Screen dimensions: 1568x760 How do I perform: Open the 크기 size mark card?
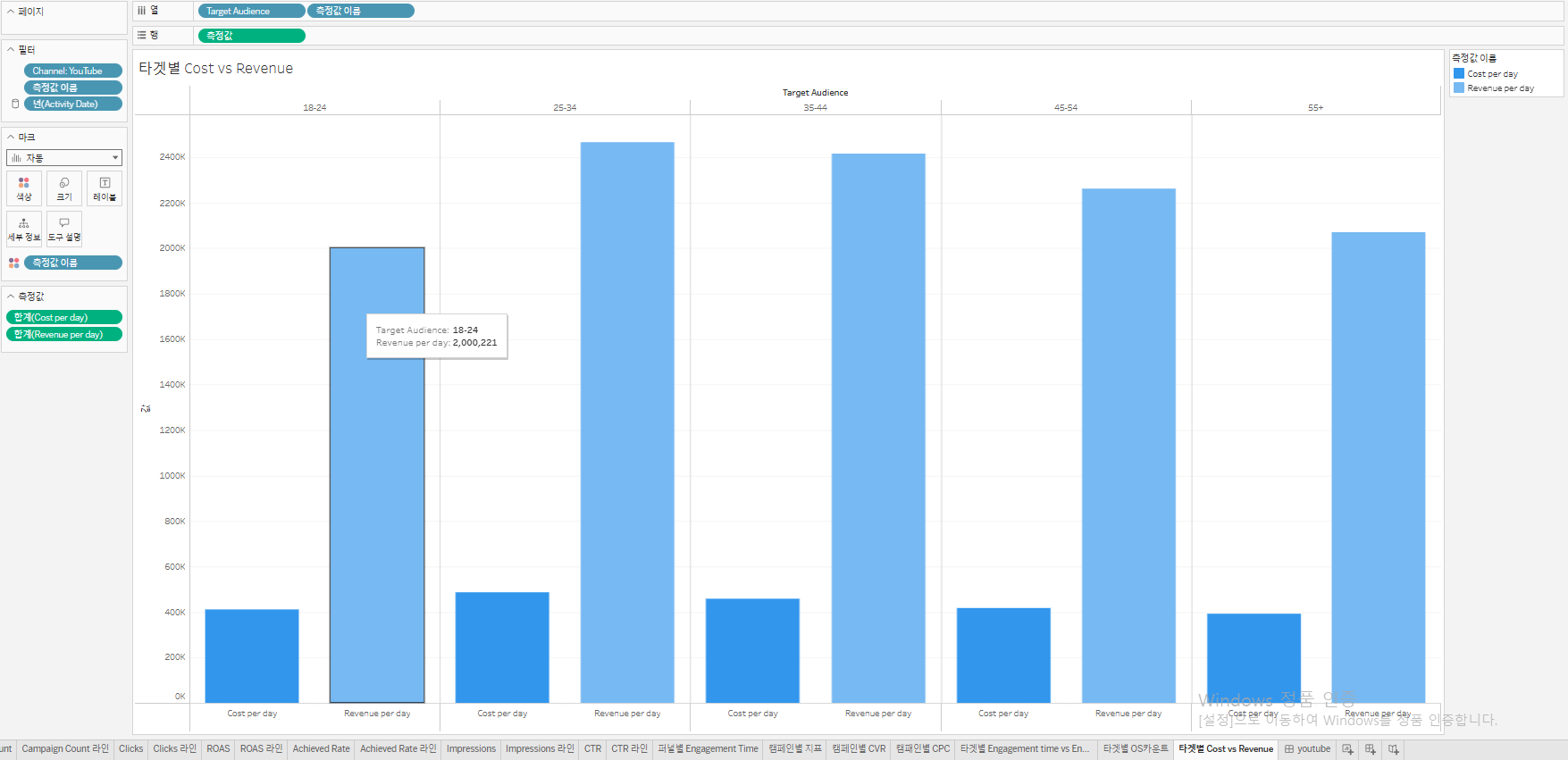(64, 188)
